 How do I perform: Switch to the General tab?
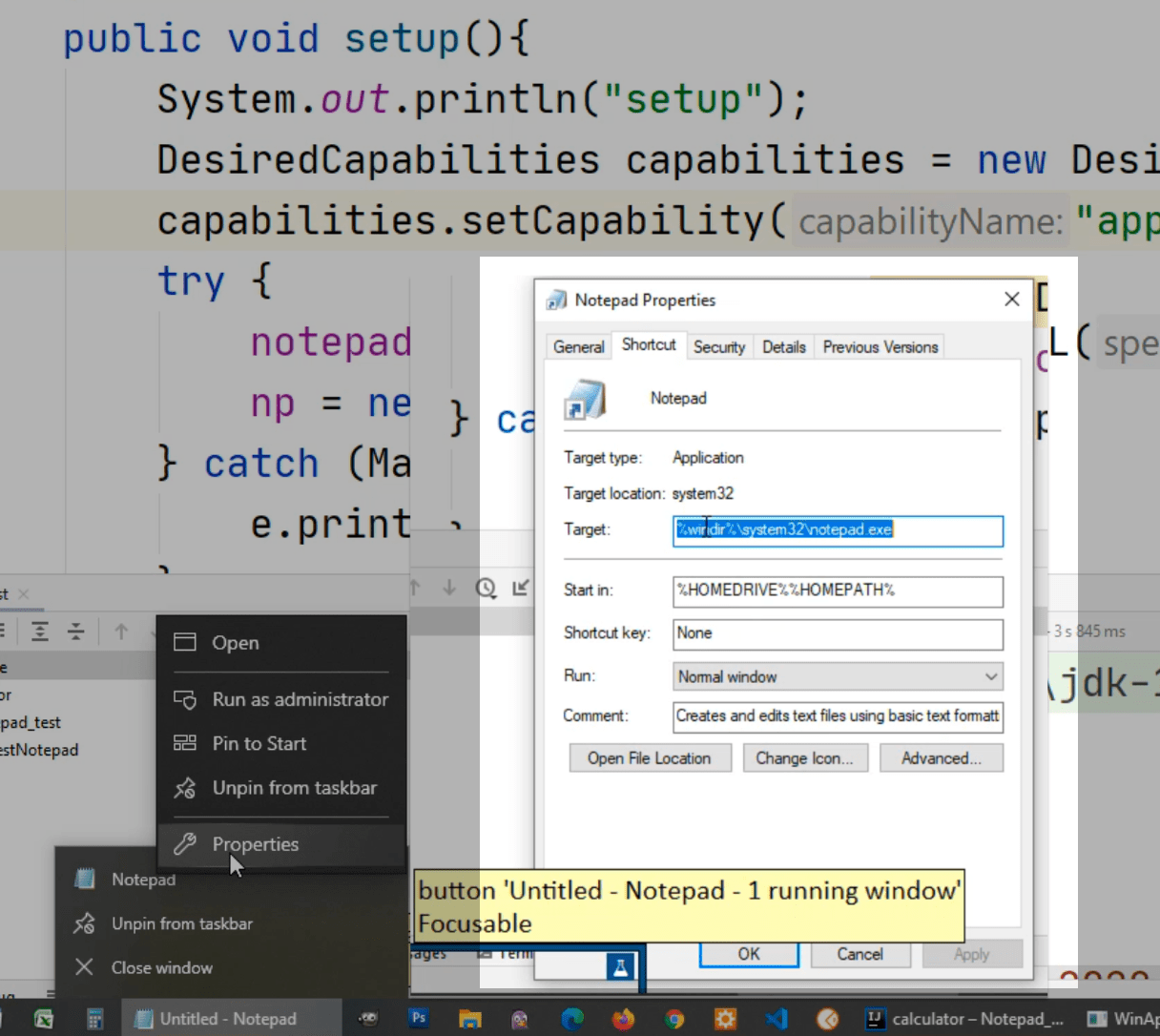579,347
